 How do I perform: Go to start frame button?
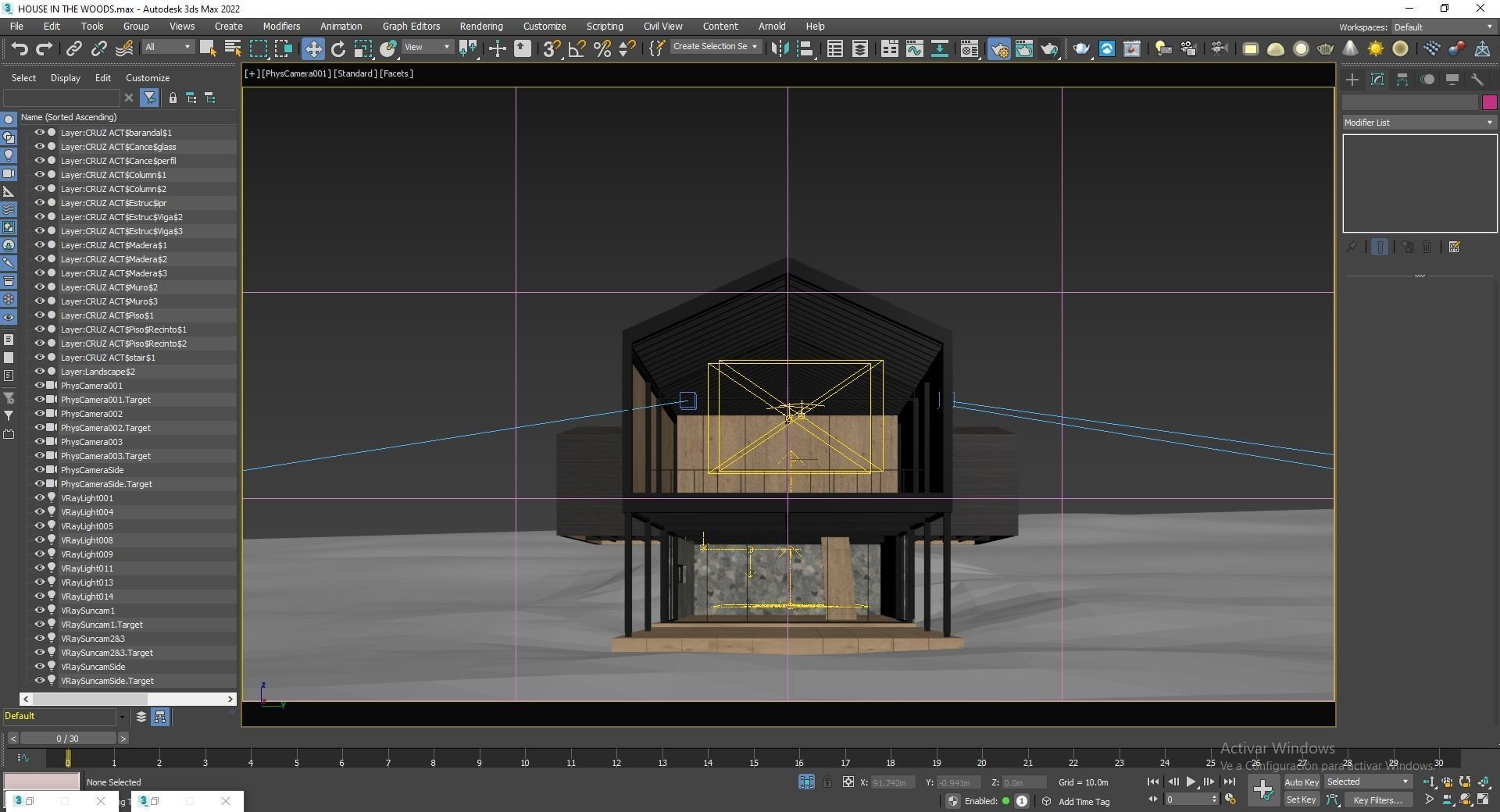(1153, 782)
